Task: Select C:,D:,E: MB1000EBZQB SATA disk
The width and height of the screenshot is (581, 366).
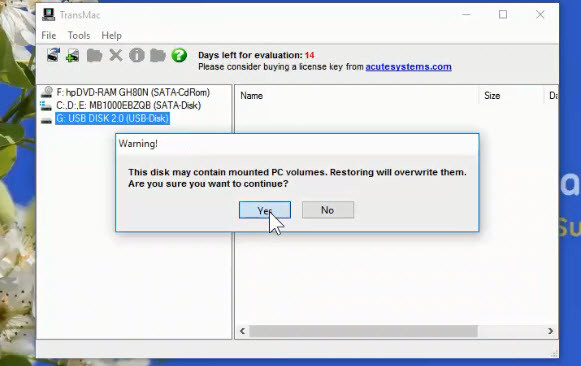Action: [128, 106]
